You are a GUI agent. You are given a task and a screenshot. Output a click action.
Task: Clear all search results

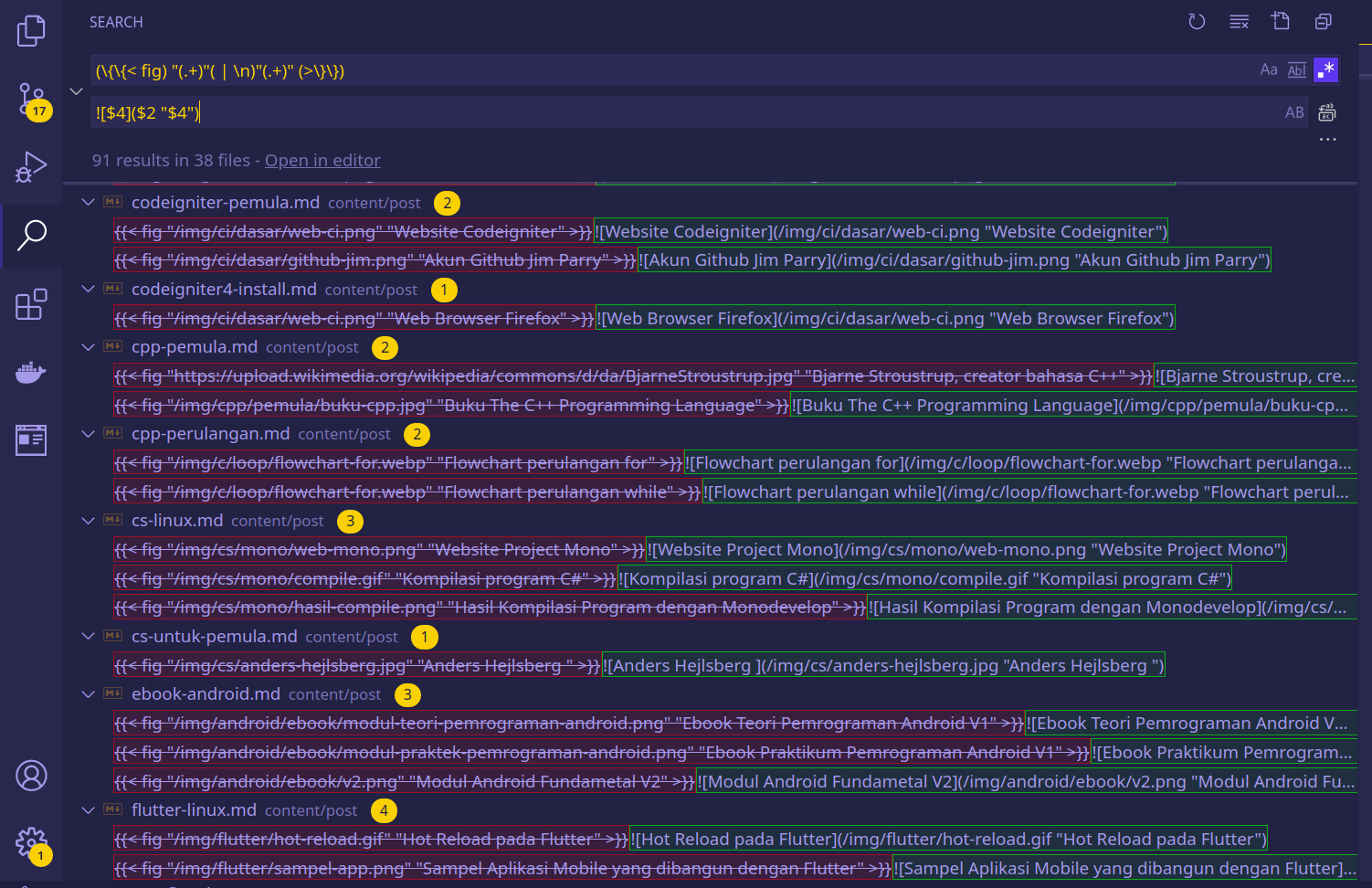pyautogui.click(x=1239, y=21)
